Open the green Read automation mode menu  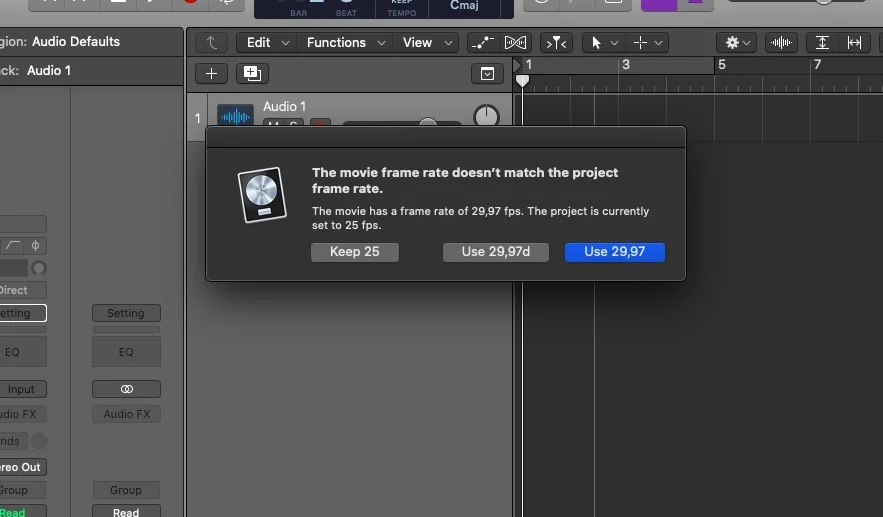pos(23,512)
